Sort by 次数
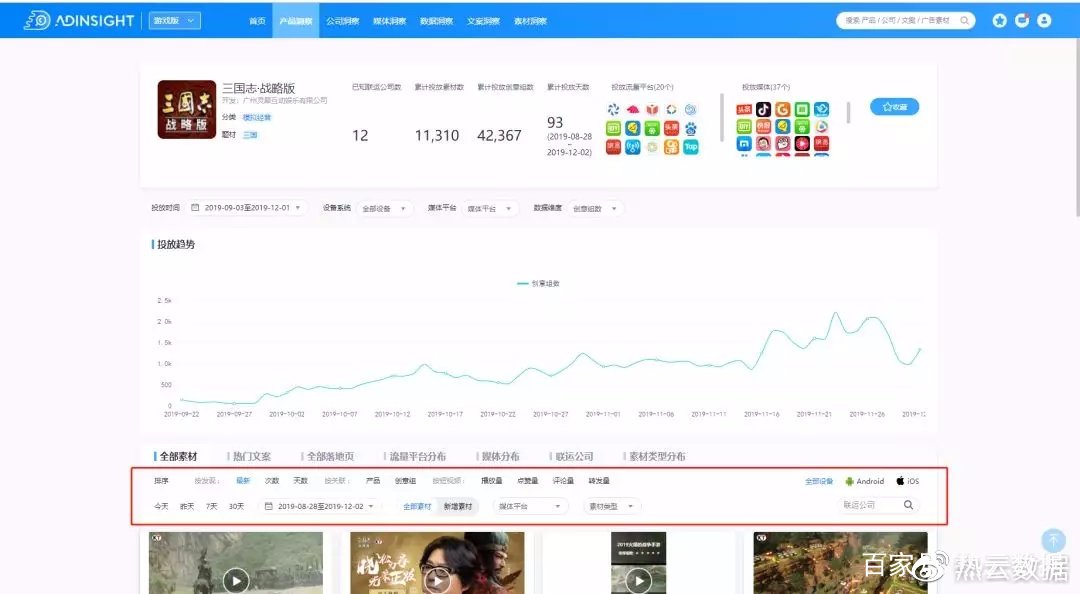 point(272,481)
